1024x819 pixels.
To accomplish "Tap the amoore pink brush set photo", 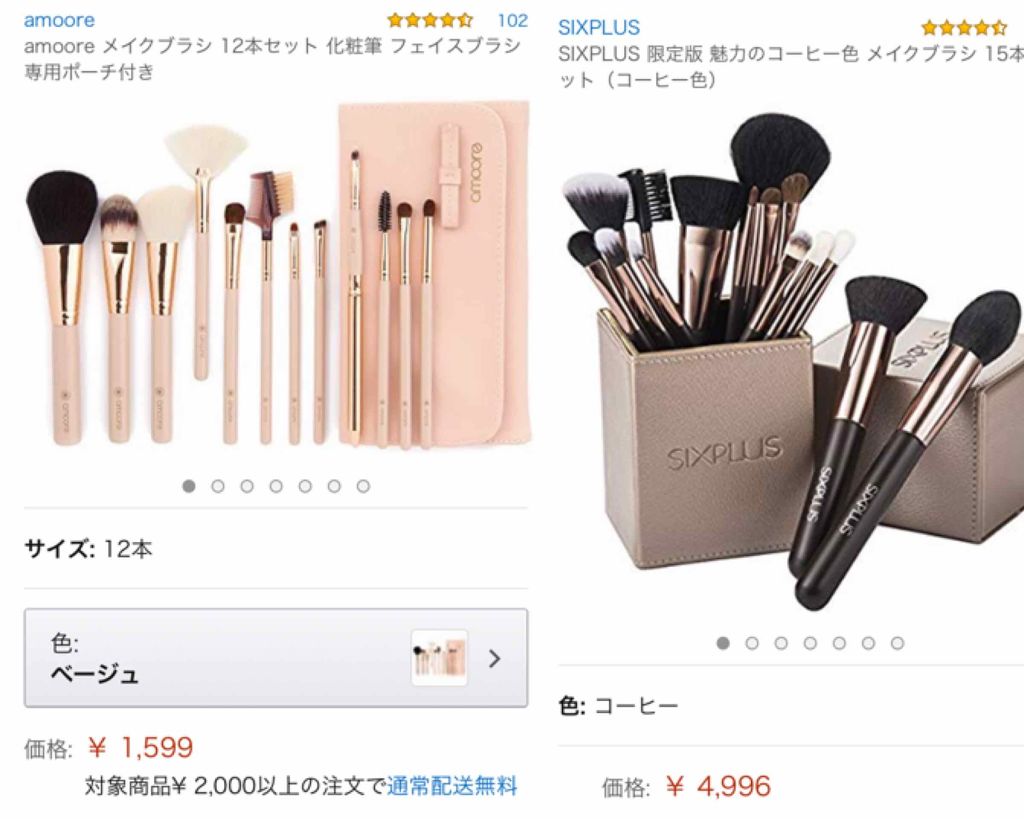I will click(278, 274).
